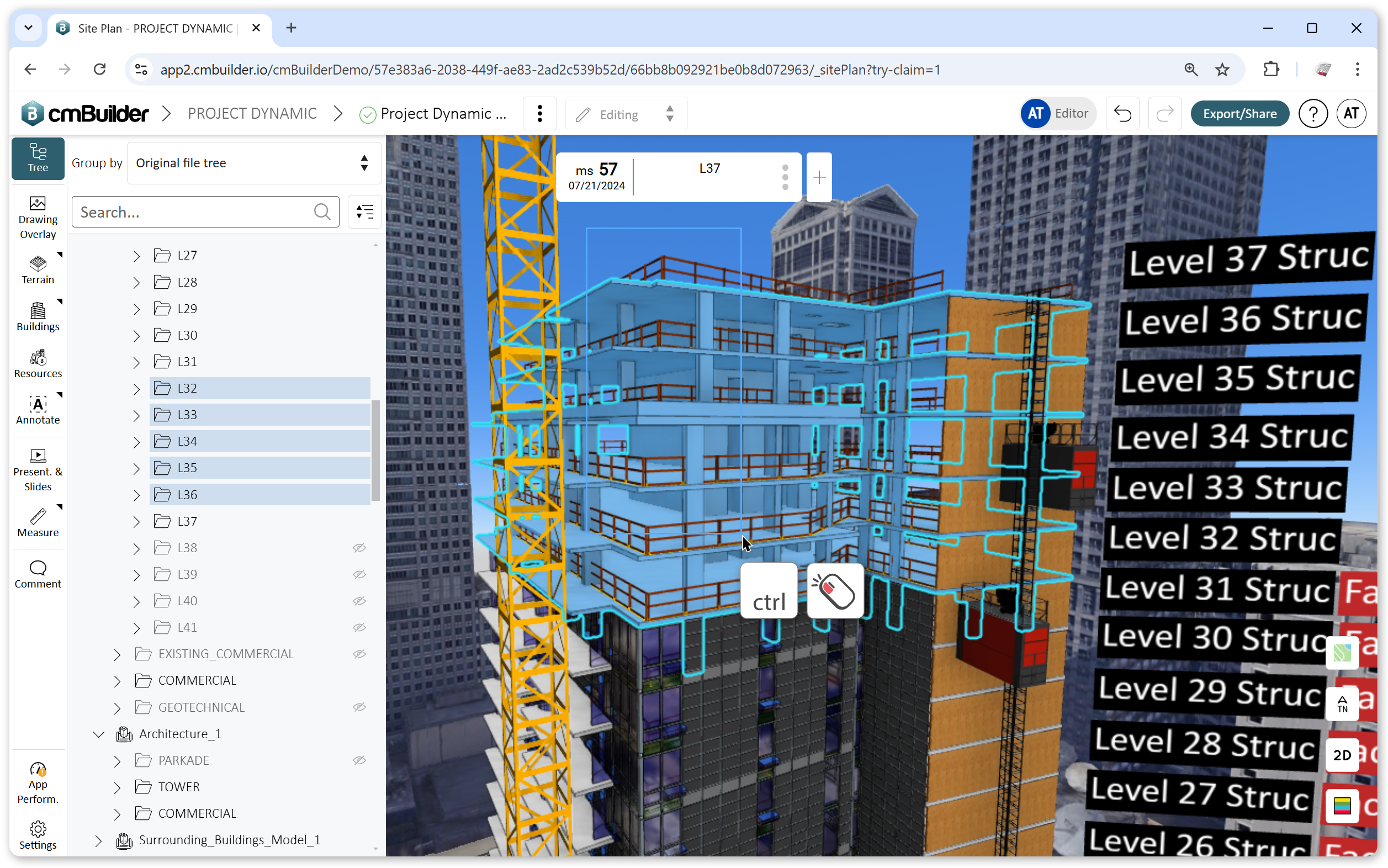1388x868 pixels.
Task: Open milestone L37 three-dot menu
Action: 785,177
